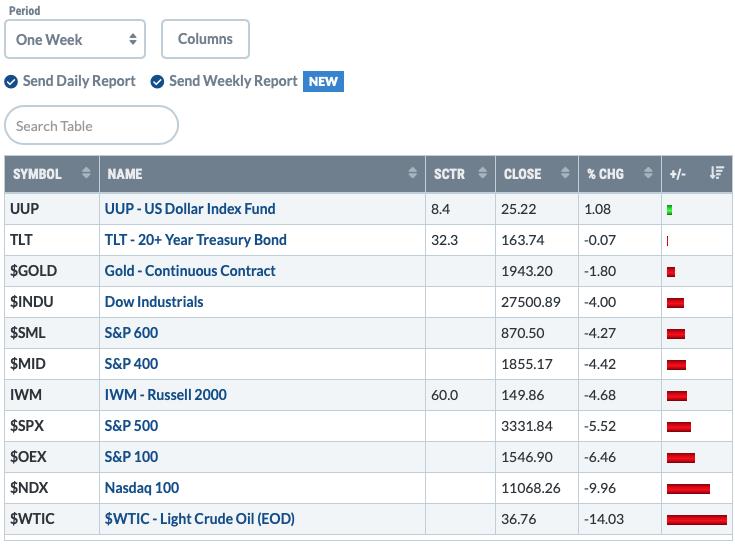
Task: Open the TLT - 20+ Year Treasury Bond link
Action: click(195, 240)
